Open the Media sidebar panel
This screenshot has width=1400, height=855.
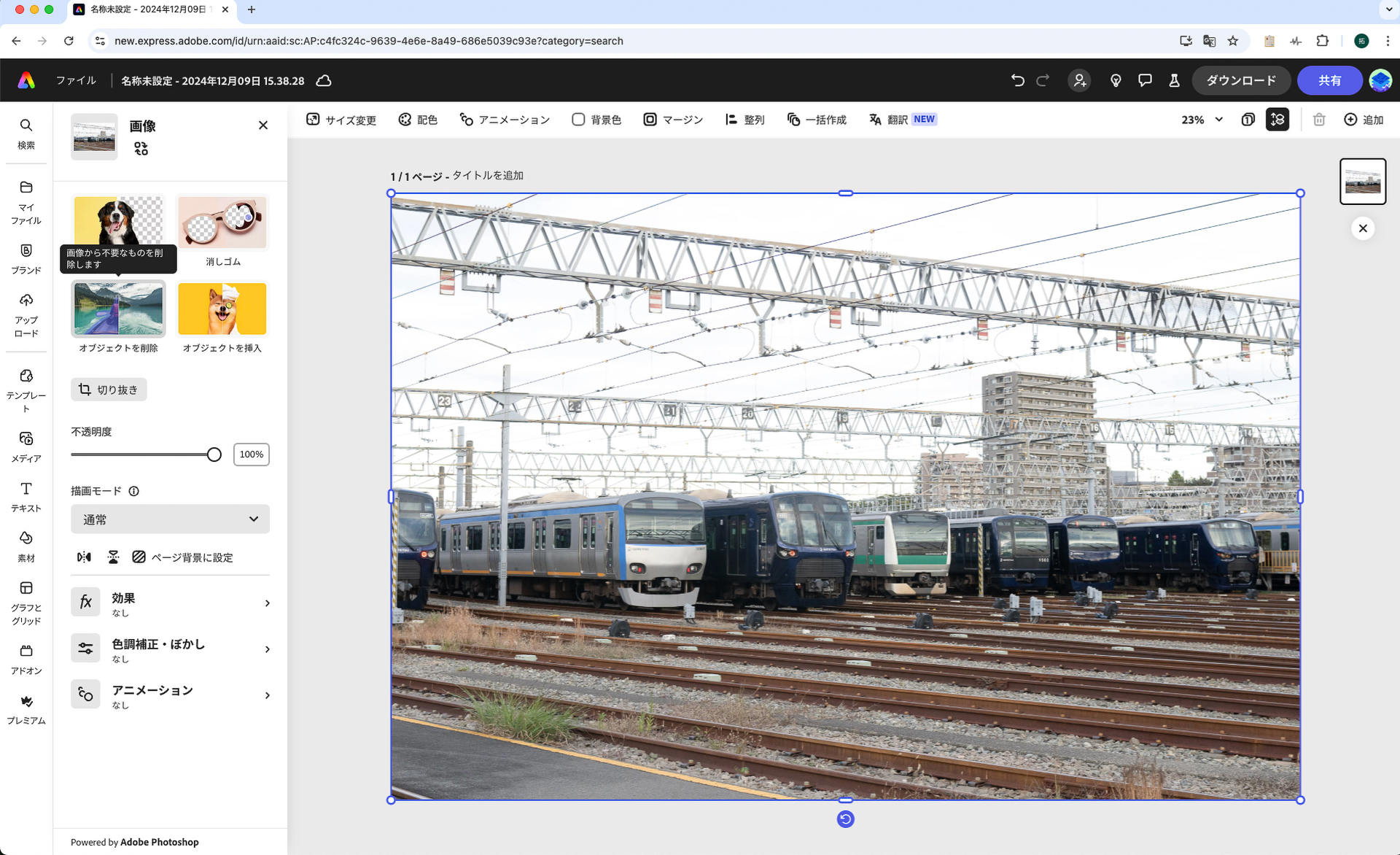click(26, 446)
